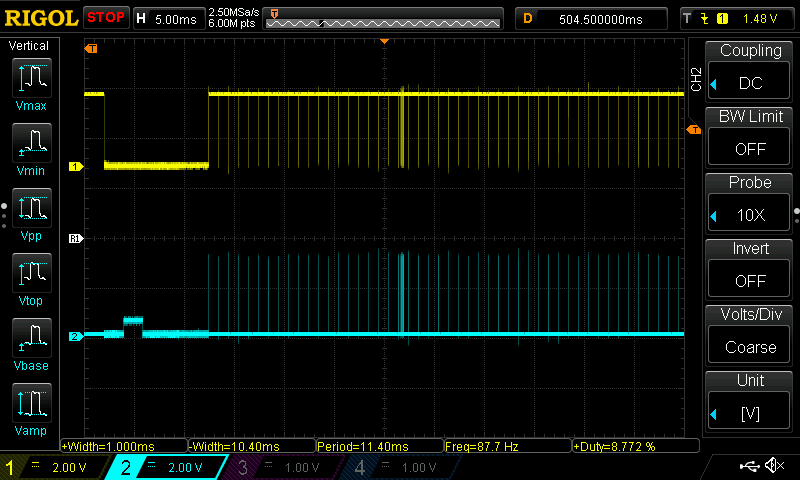Click the falling edge trigger icon
The width and height of the screenshot is (800, 480).
705,19
